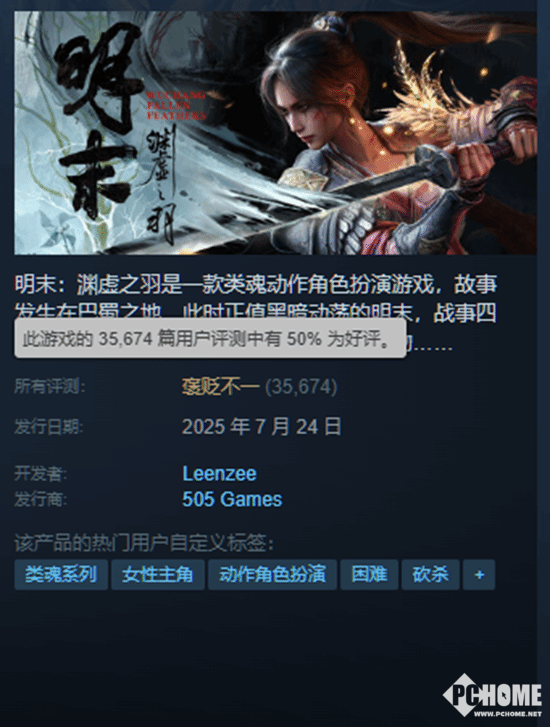Click the 类魂系列 tag
The height and width of the screenshot is (727, 550).
click(x=61, y=575)
